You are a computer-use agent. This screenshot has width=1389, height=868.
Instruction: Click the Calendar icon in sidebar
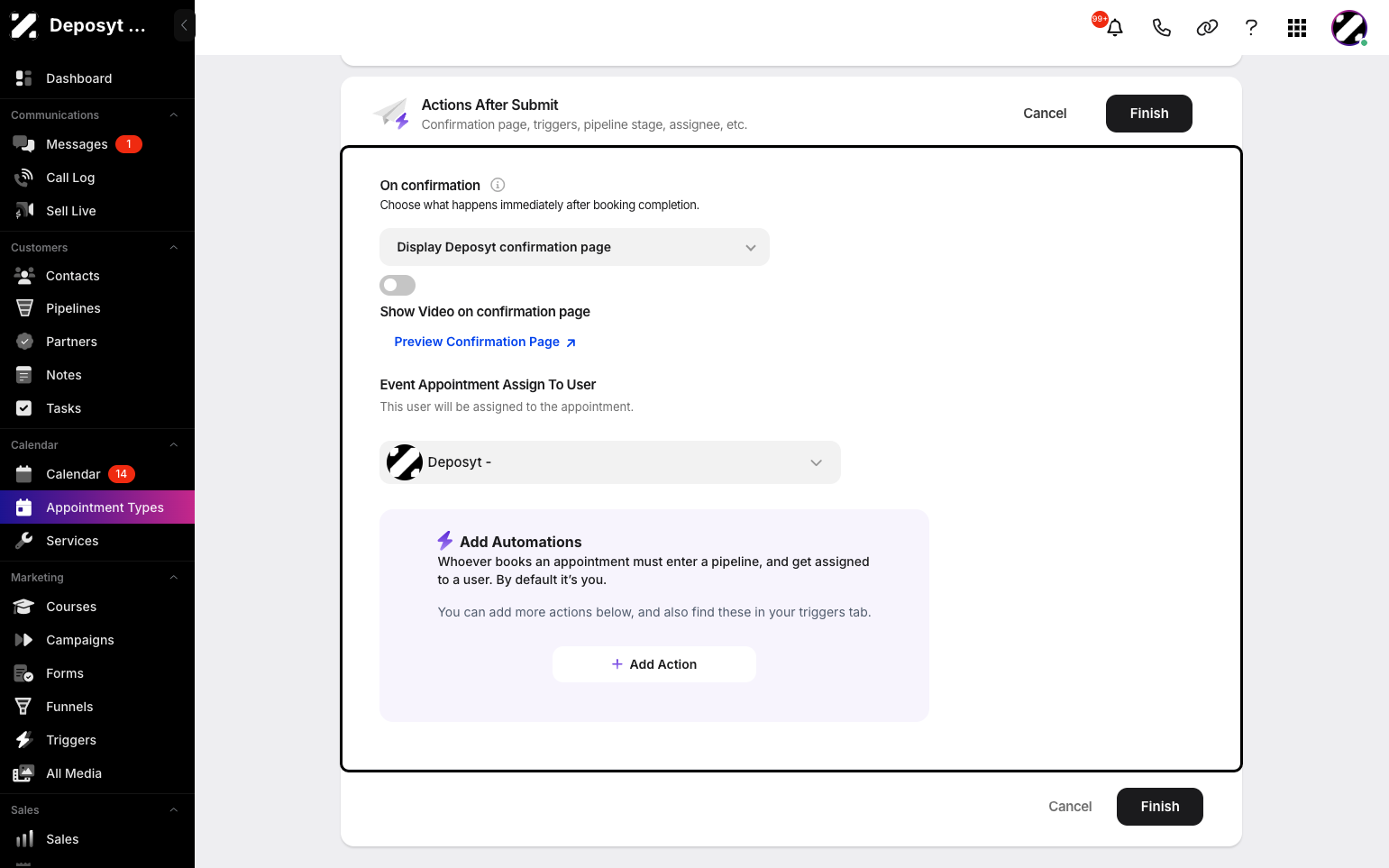tap(24, 474)
